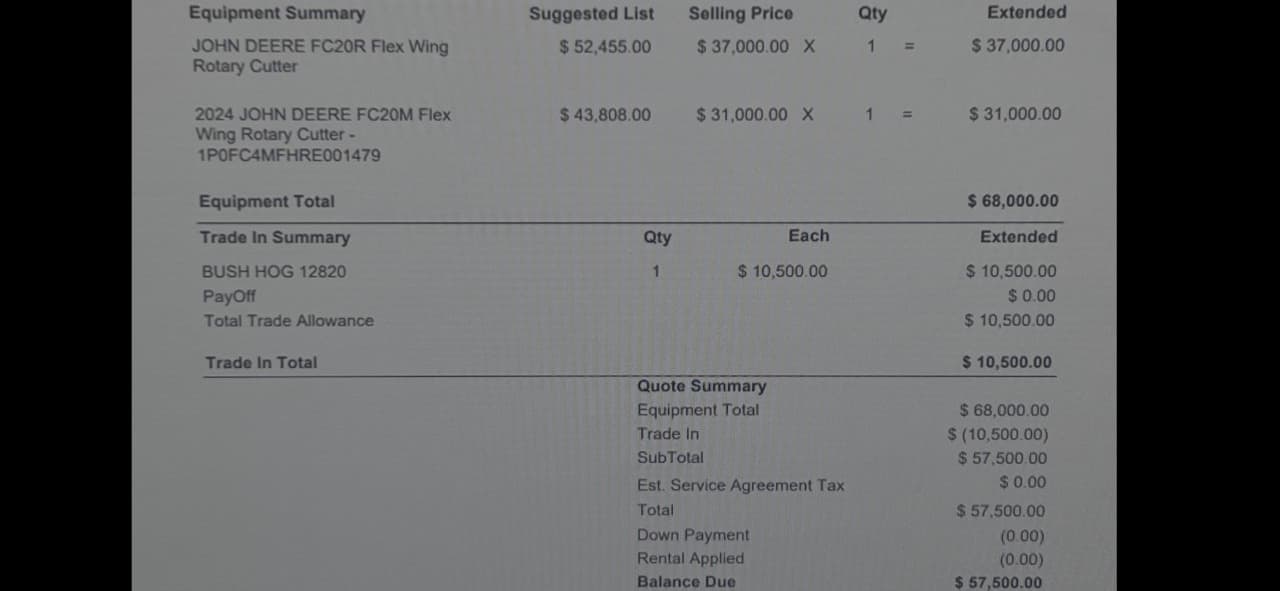
Task: Click the Equipment Summary heading
Action: tap(277, 13)
